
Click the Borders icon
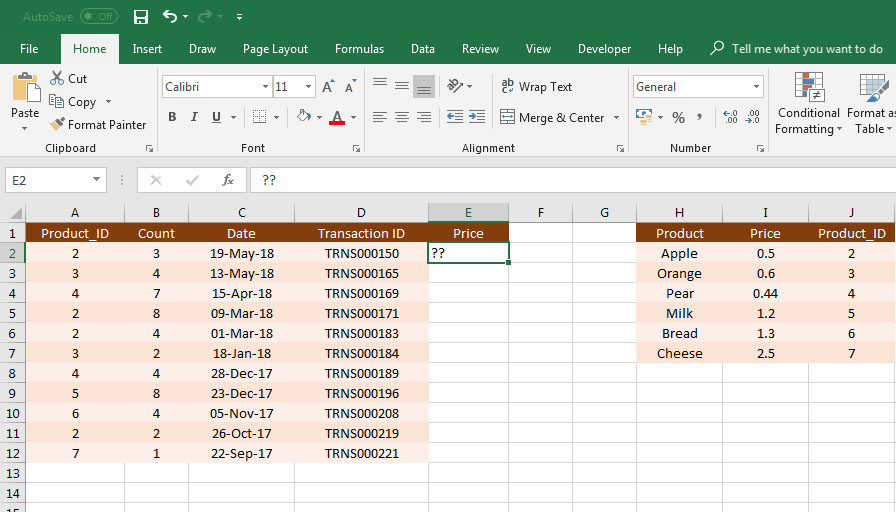click(259, 117)
